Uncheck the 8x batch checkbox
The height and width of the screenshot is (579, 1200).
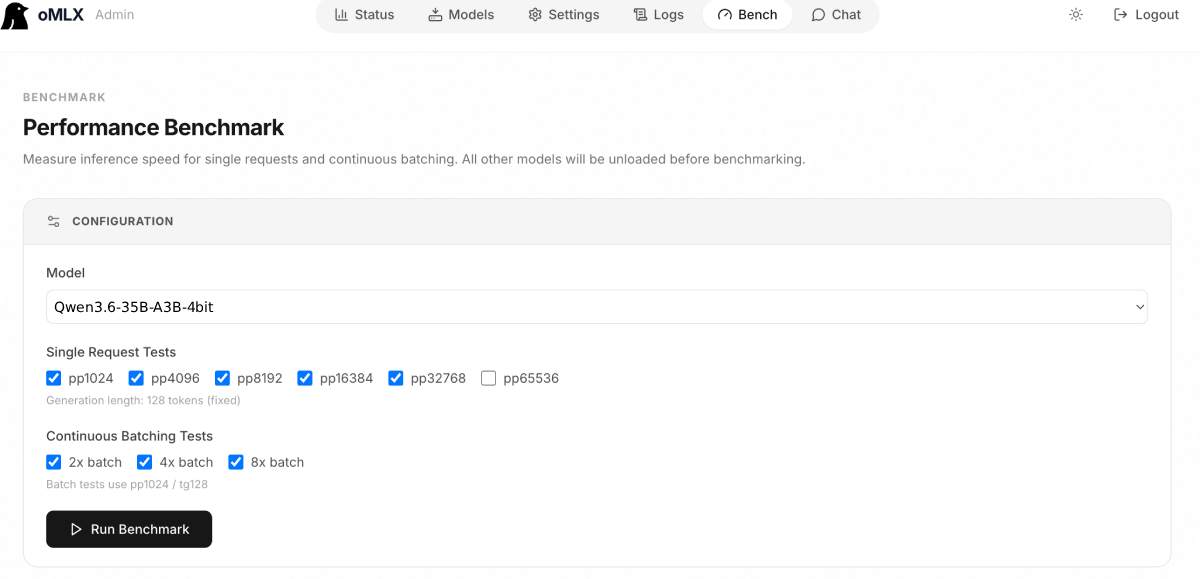click(x=236, y=462)
